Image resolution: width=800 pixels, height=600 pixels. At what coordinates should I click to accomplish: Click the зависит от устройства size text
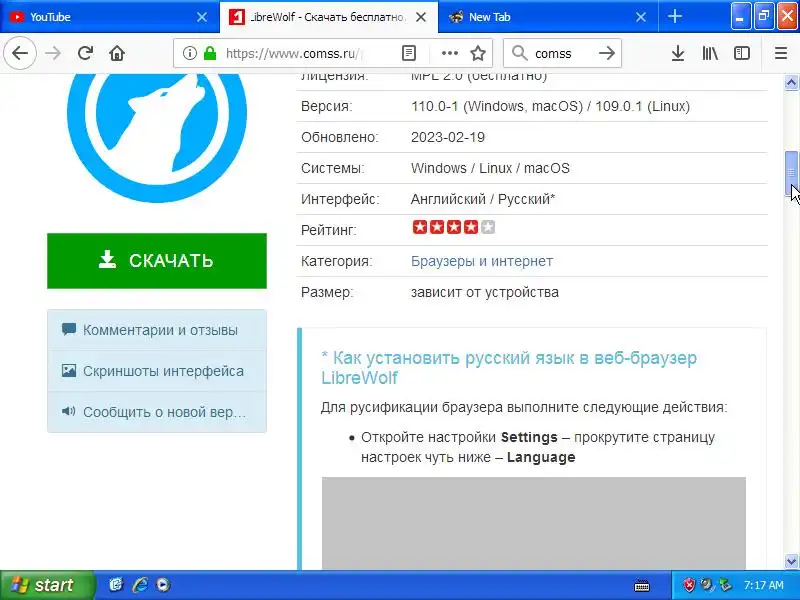click(485, 292)
